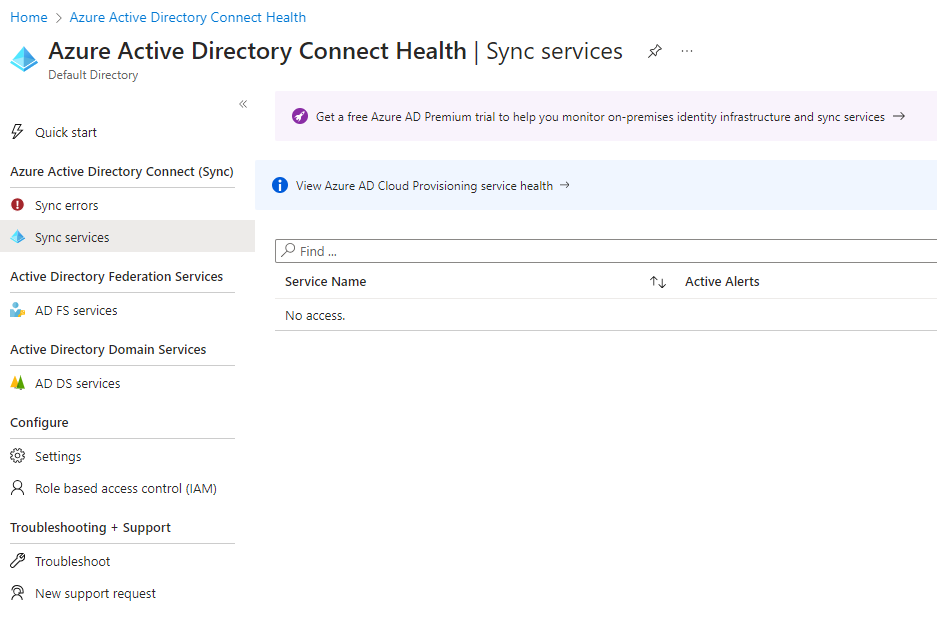The width and height of the screenshot is (937, 623).
Task: View Azure AD Cloud Provisioning service health
Action: tap(424, 185)
